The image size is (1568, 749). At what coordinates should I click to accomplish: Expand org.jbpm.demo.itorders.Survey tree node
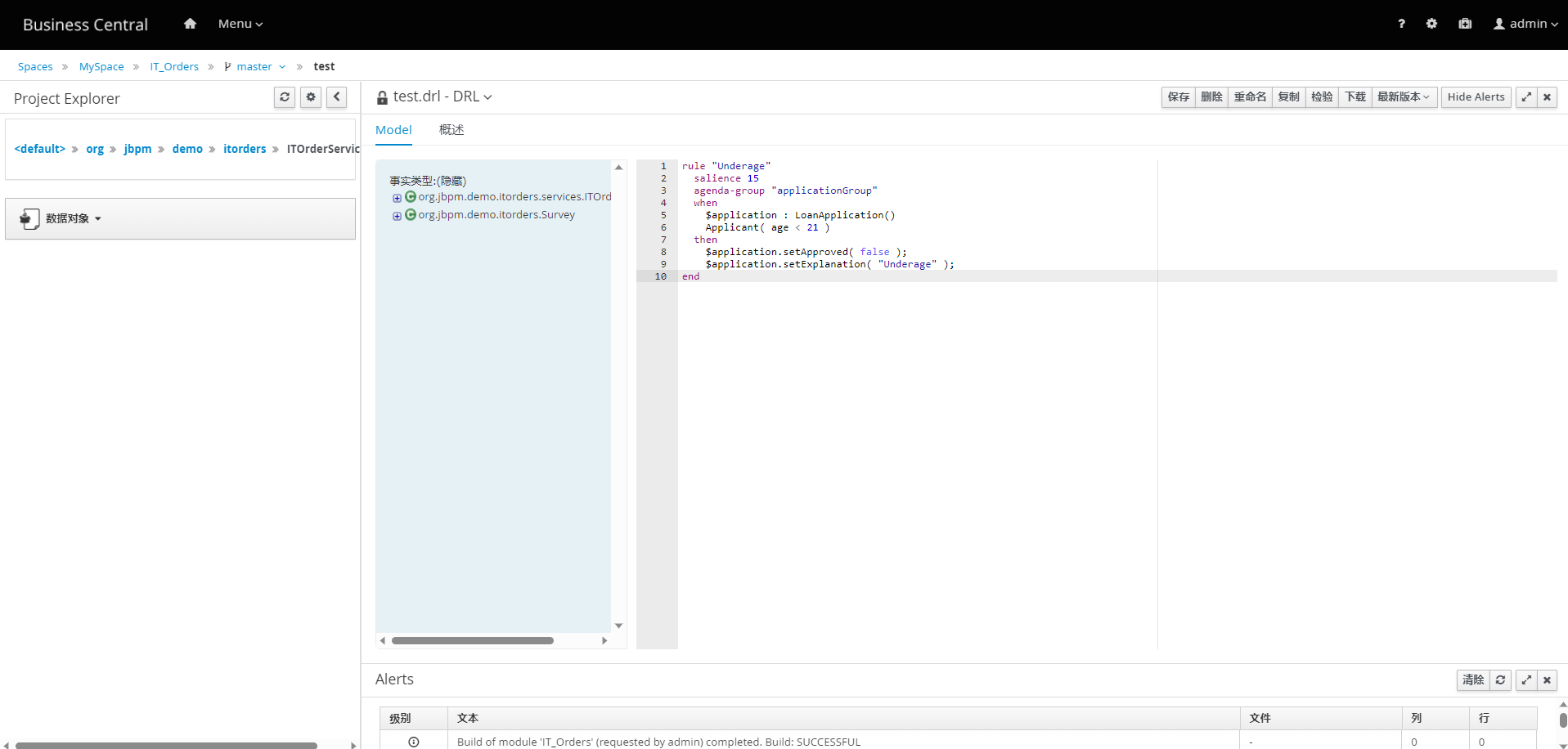pos(397,216)
